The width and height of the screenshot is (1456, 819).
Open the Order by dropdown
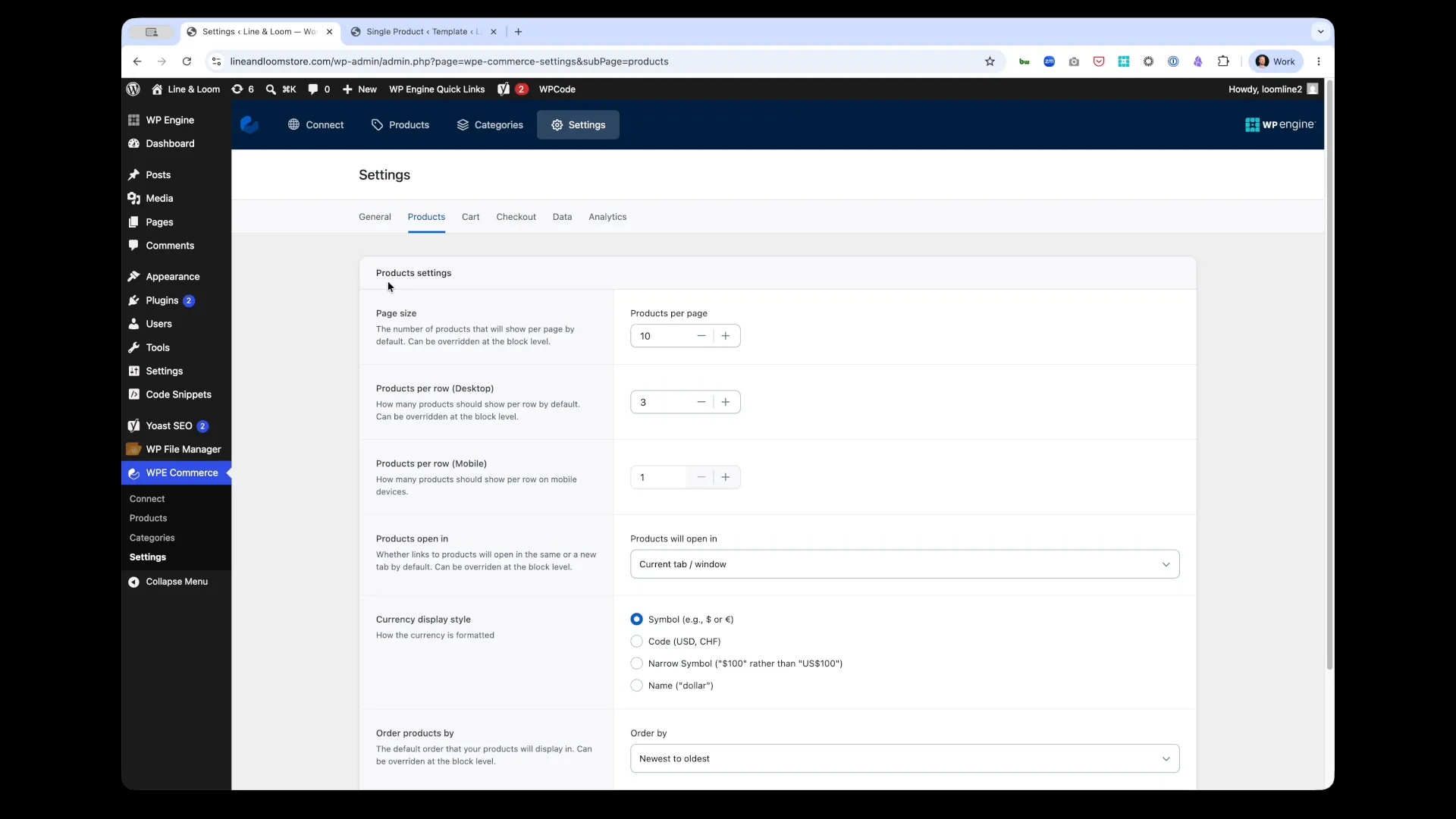(x=905, y=758)
